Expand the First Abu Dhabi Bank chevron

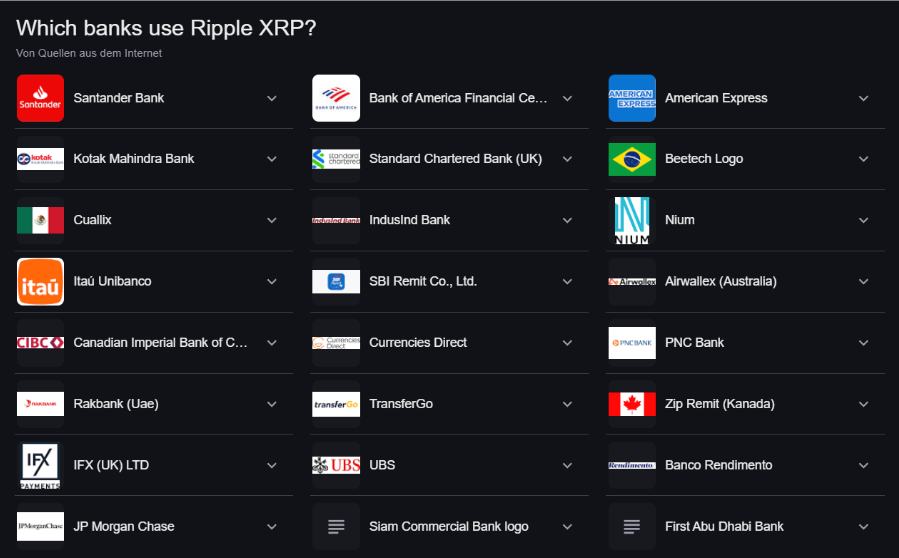(863, 527)
